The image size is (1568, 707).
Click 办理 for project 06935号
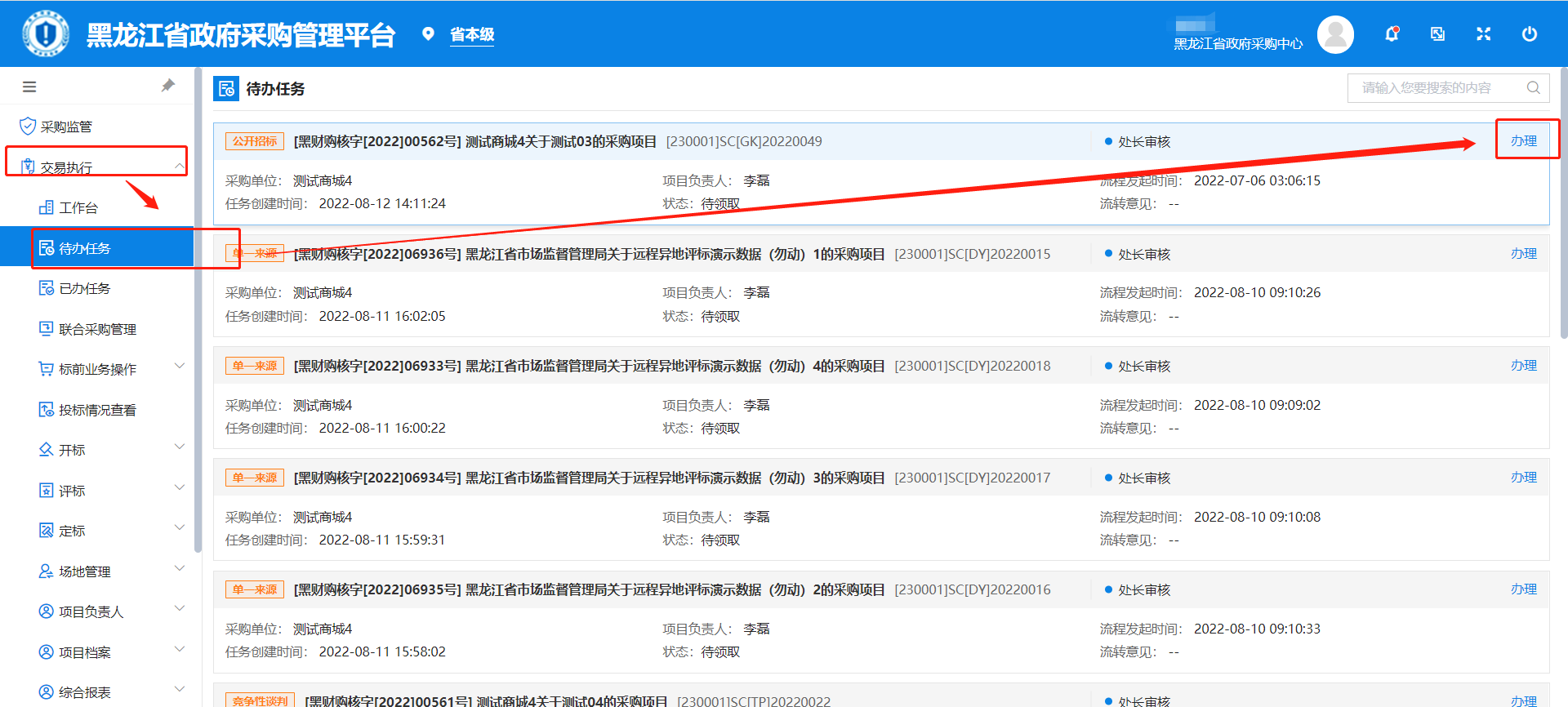tap(1524, 589)
